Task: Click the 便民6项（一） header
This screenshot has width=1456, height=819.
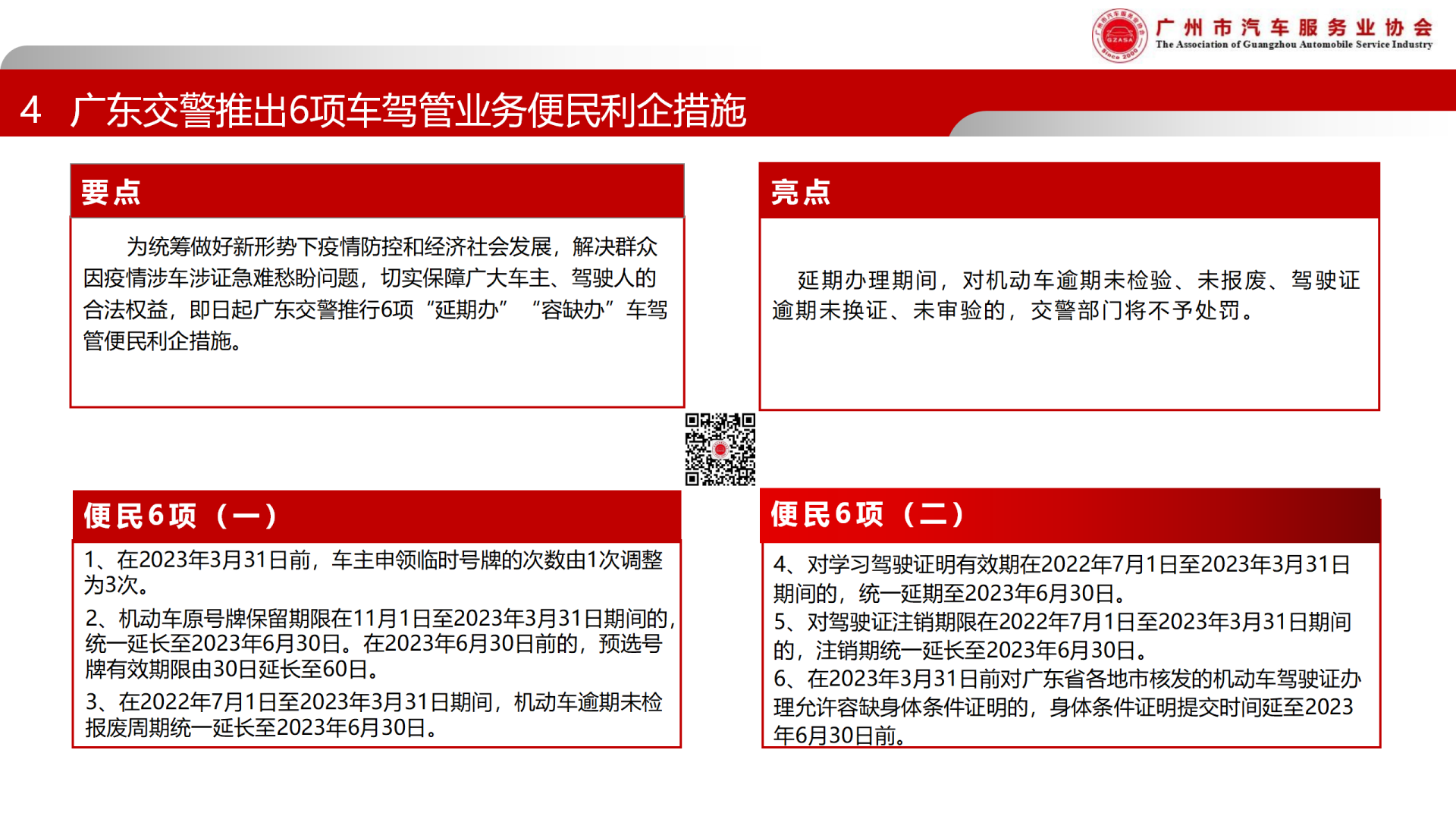Action: (x=377, y=516)
